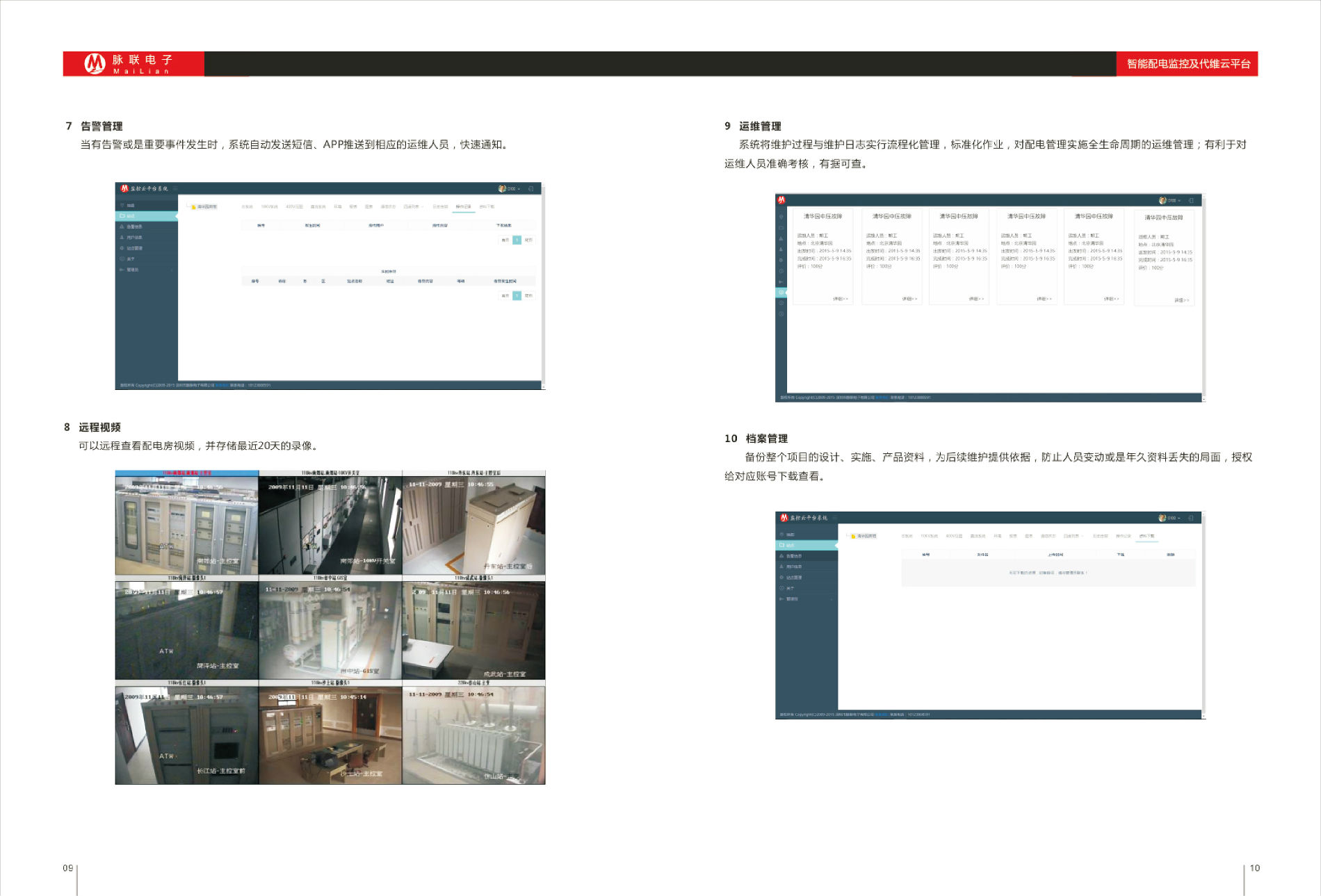
Task: Open 详情>> link on first 清华园中压故障 card
Action: click(840, 299)
